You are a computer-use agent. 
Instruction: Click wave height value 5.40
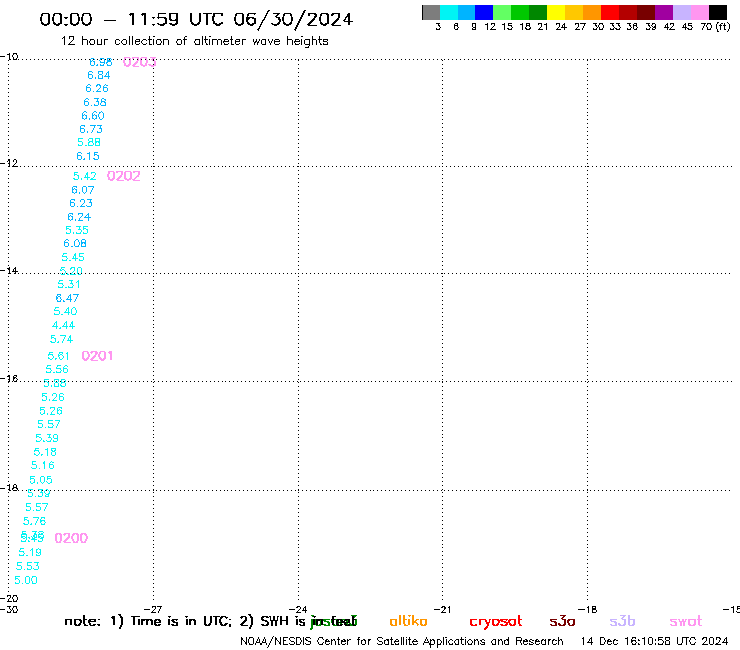pos(65,311)
